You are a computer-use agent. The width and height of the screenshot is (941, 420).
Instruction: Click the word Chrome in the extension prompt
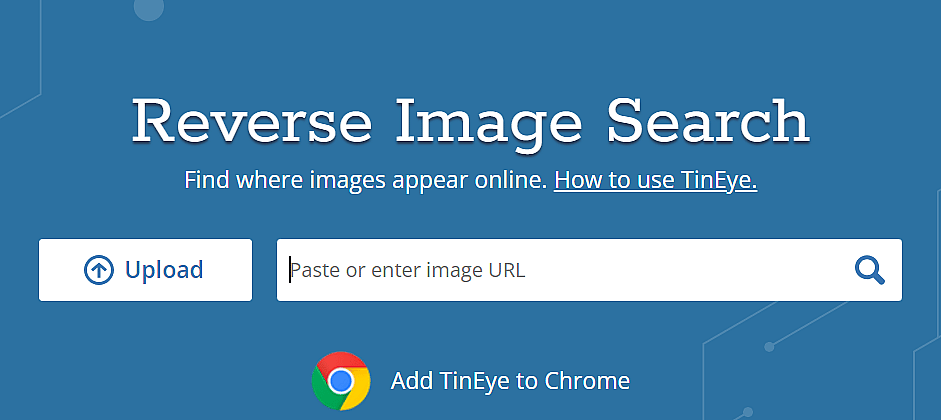click(588, 381)
